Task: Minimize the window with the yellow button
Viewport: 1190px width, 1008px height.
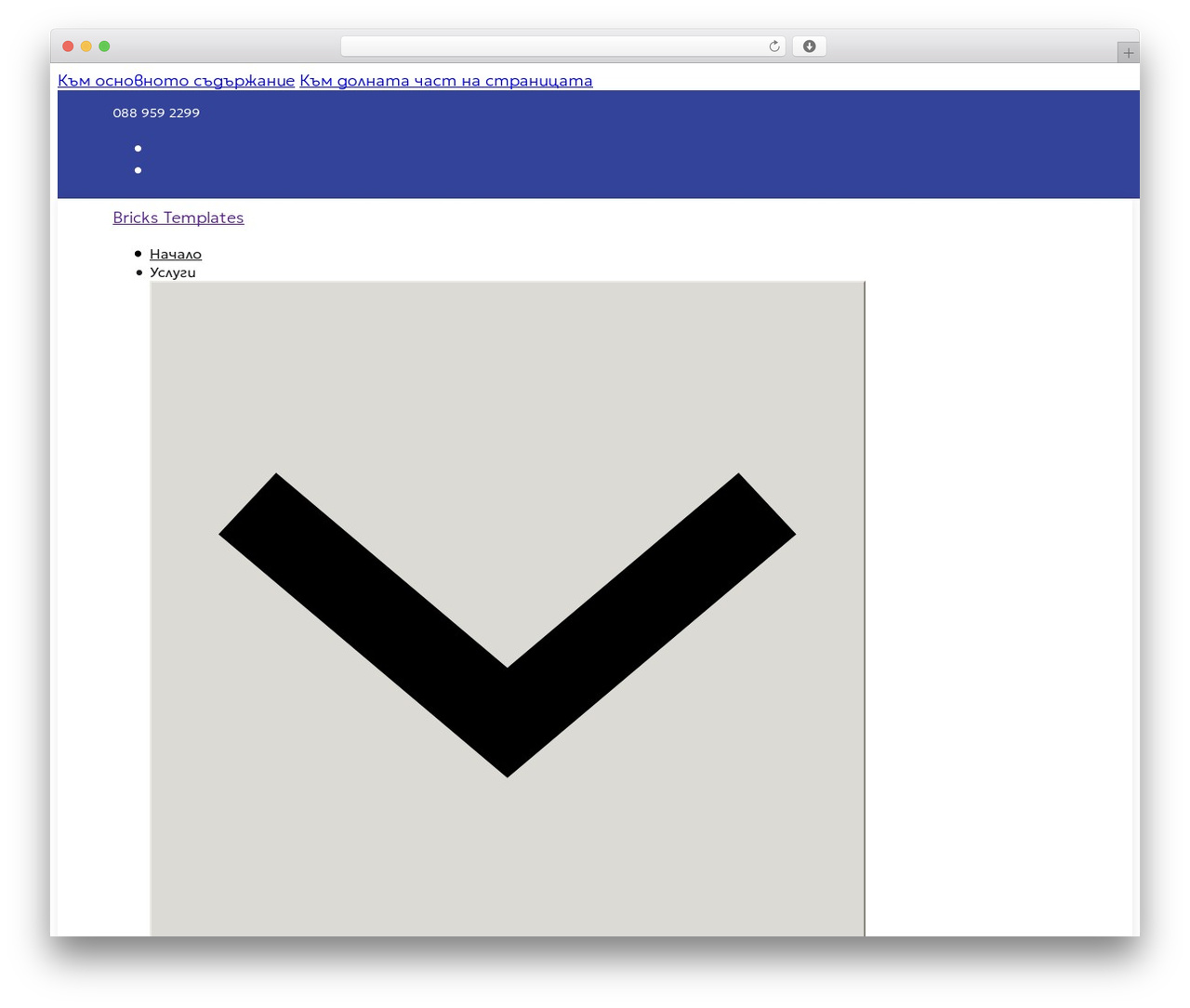Action: tap(86, 46)
